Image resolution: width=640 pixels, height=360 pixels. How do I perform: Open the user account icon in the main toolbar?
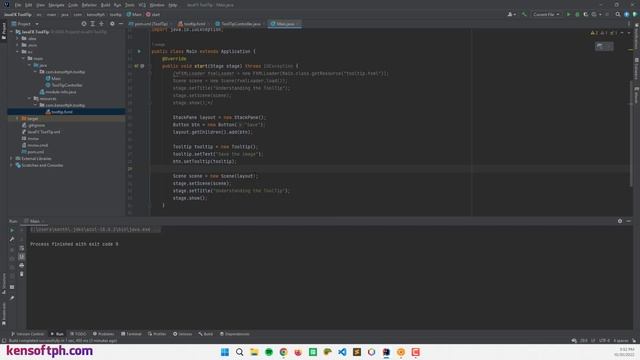click(511, 14)
